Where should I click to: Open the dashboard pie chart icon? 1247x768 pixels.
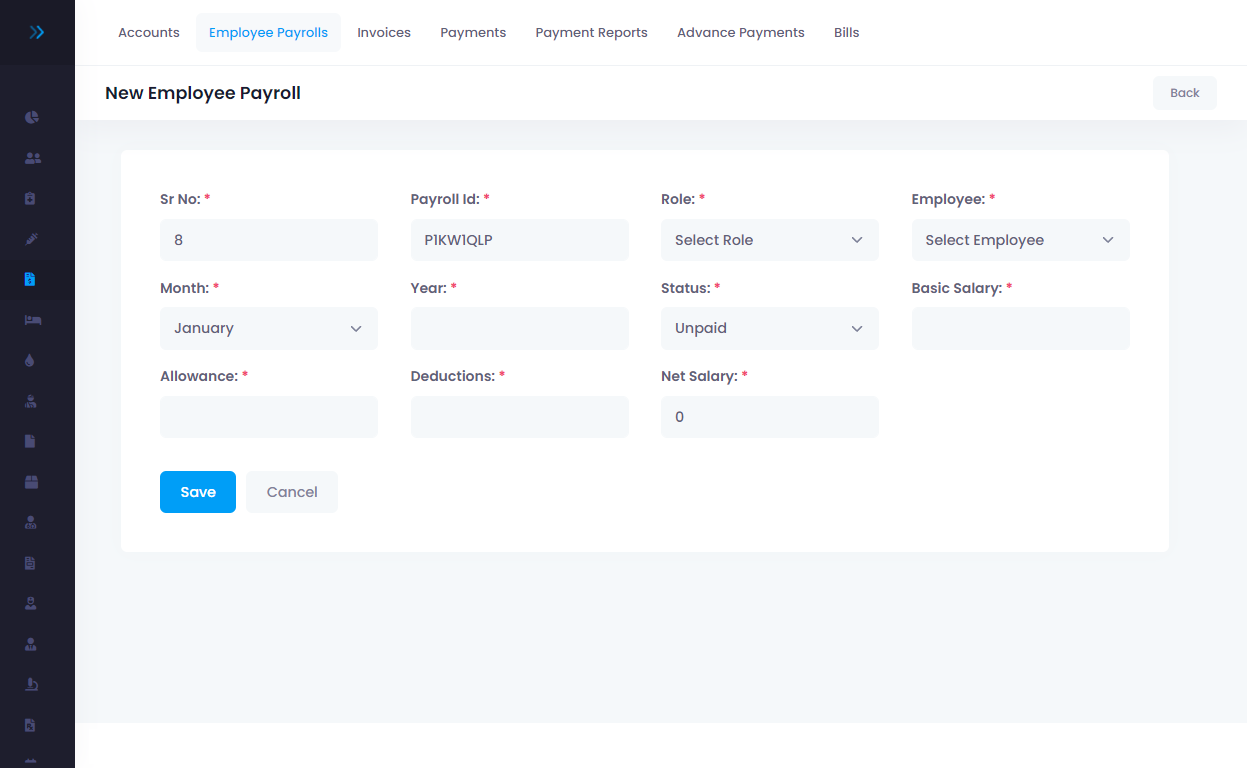click(x=31, y=116)
